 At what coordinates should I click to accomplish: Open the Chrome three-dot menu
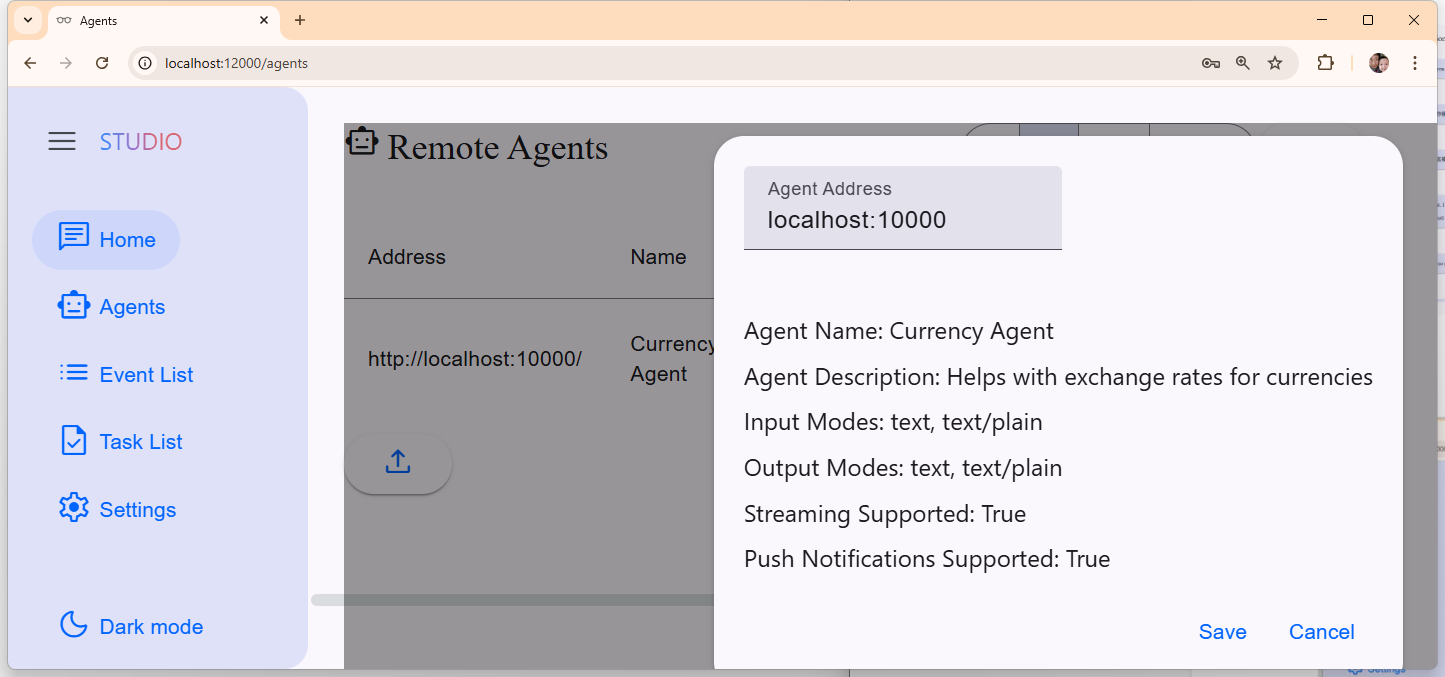(x=1414, y=63)
